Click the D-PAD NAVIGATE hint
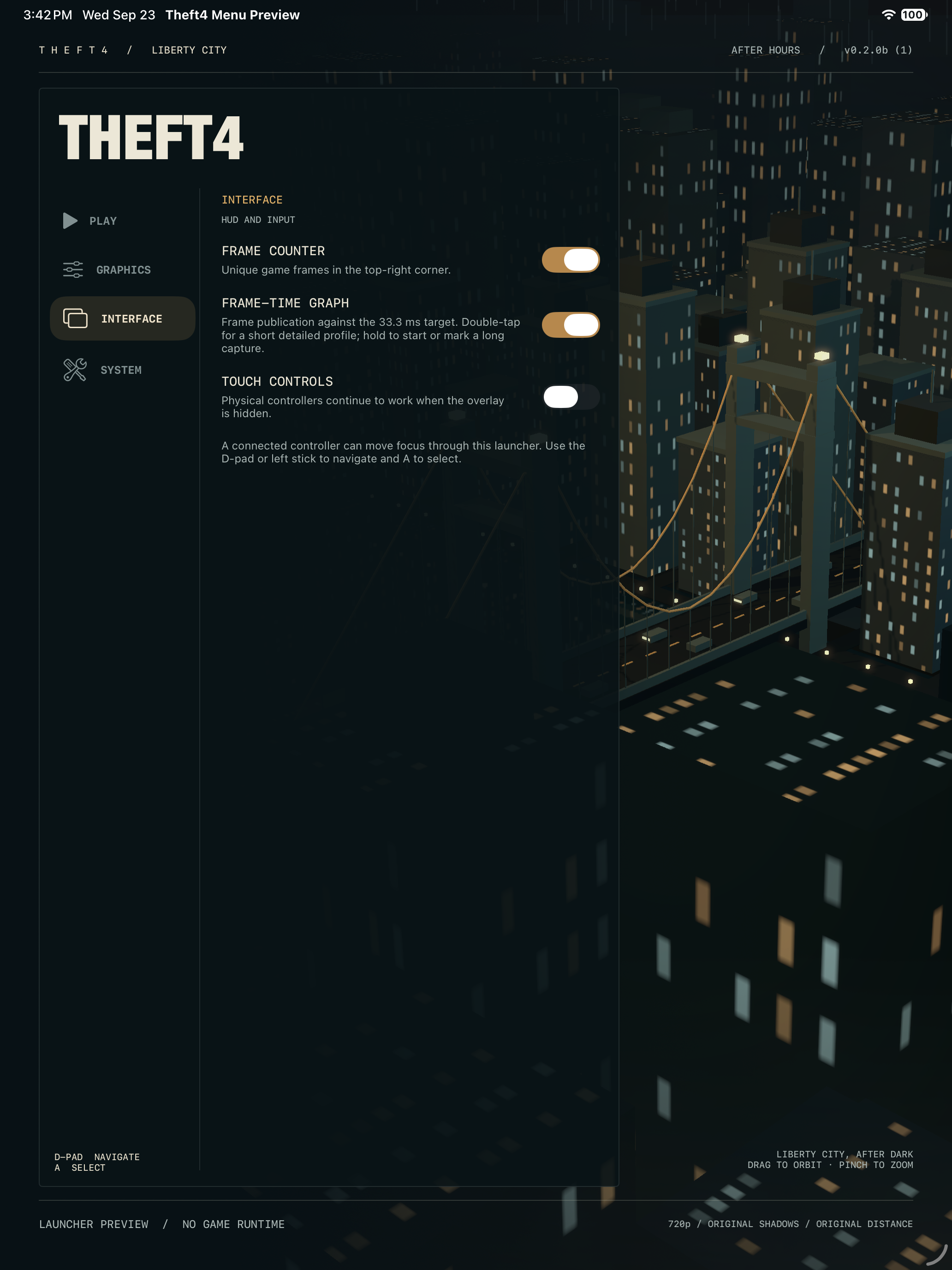Image resolution: width=952 pixels, height=1270 pixels. click(x=97, y=1157)
